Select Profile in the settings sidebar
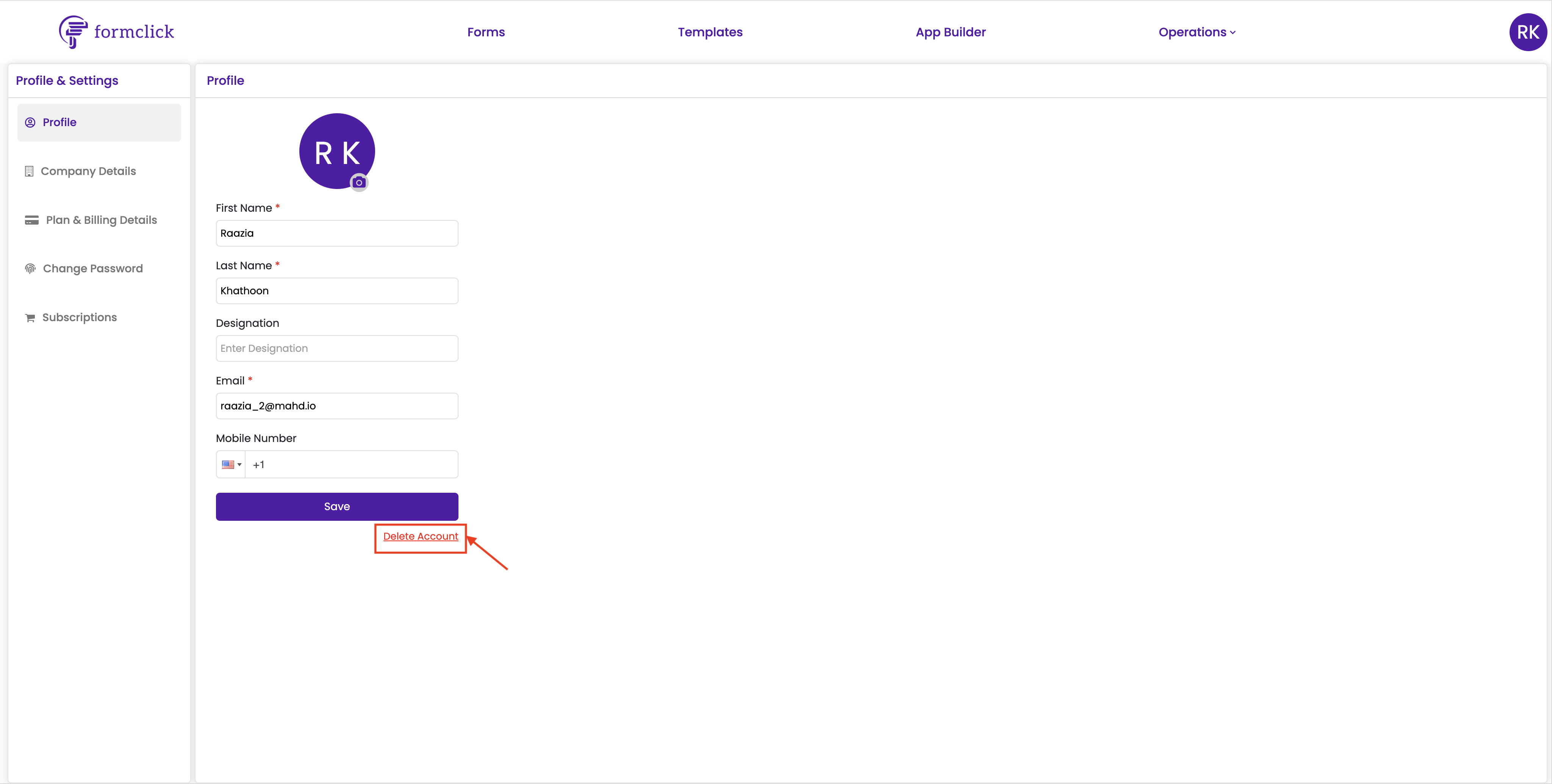Viewport: 1552px width, 784px height. pos(99,122)
